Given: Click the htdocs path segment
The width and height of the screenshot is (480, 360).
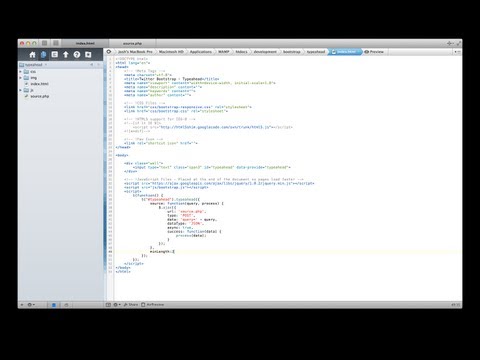Looking at the screenshot, I should point(241,52).
